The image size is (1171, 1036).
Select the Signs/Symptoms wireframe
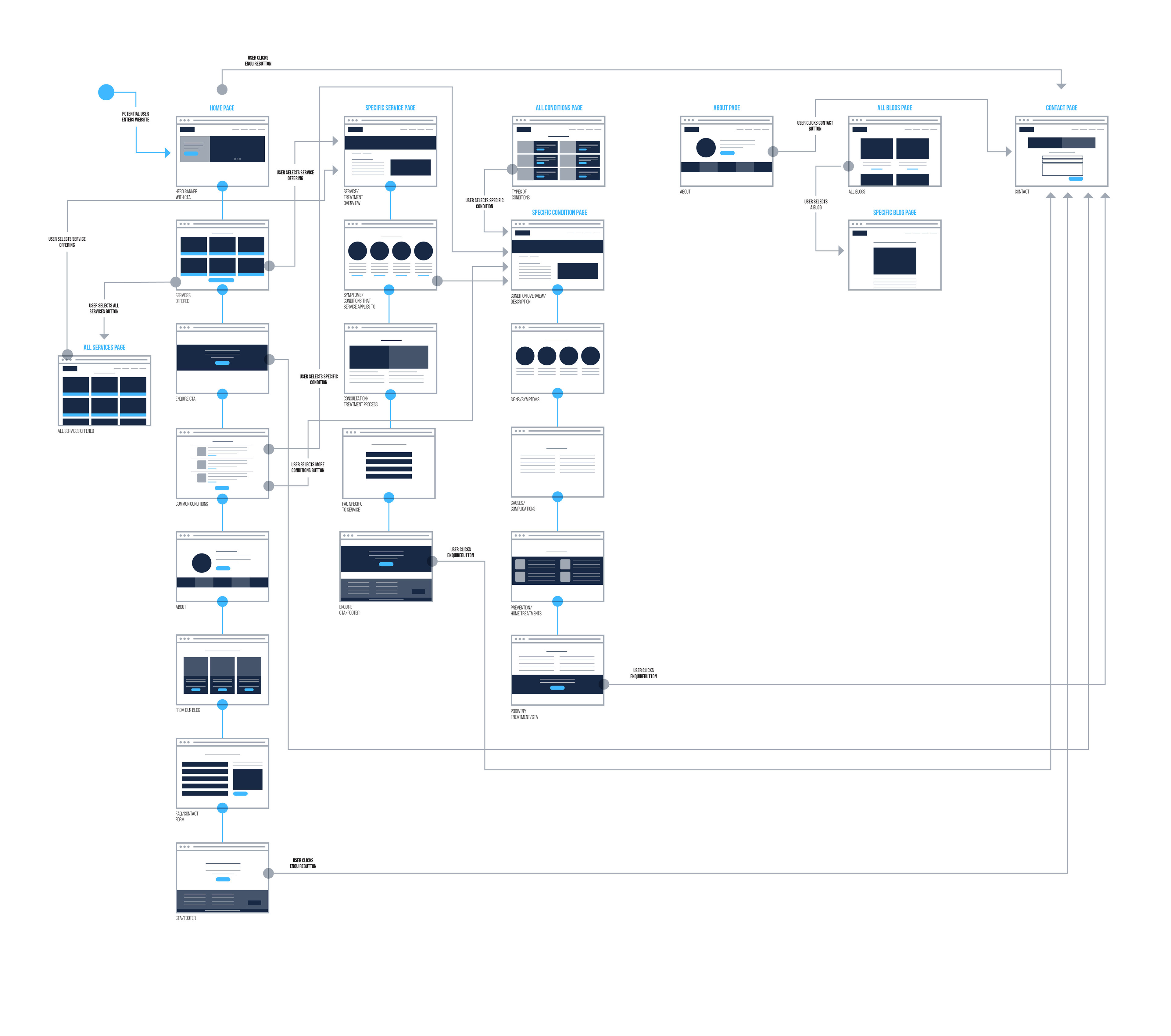pyautogui.click(x=557, y=359)
